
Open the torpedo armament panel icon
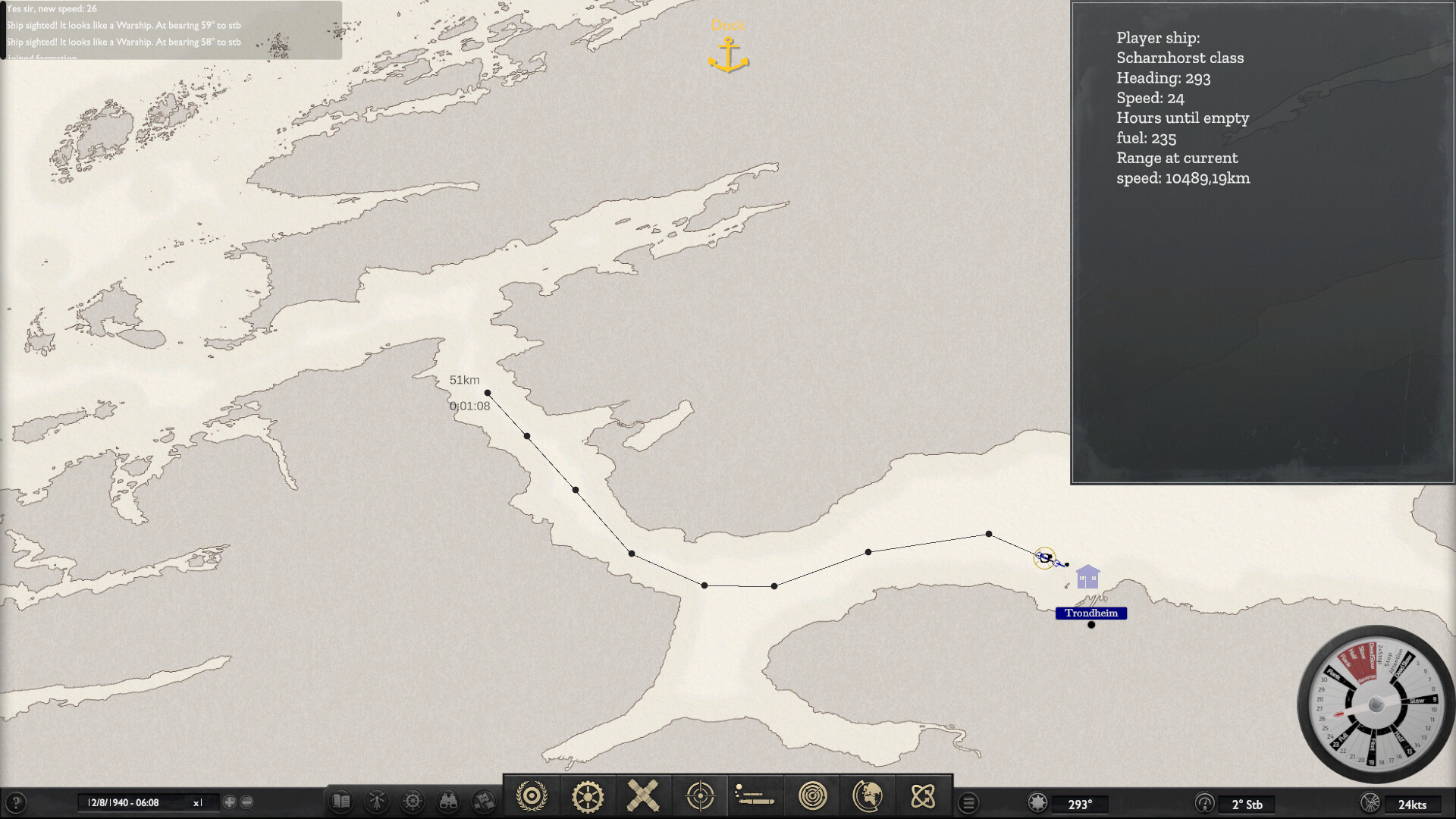756,796
